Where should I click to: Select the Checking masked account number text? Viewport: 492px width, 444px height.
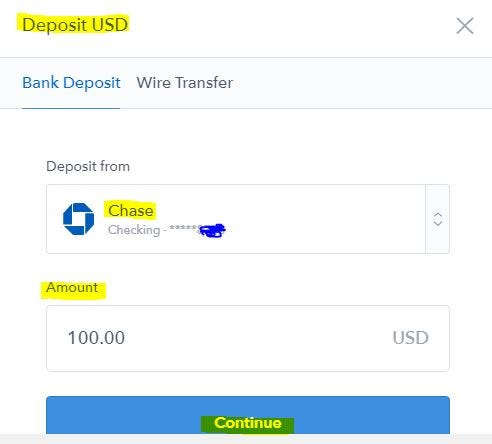[x=167, y=230]
